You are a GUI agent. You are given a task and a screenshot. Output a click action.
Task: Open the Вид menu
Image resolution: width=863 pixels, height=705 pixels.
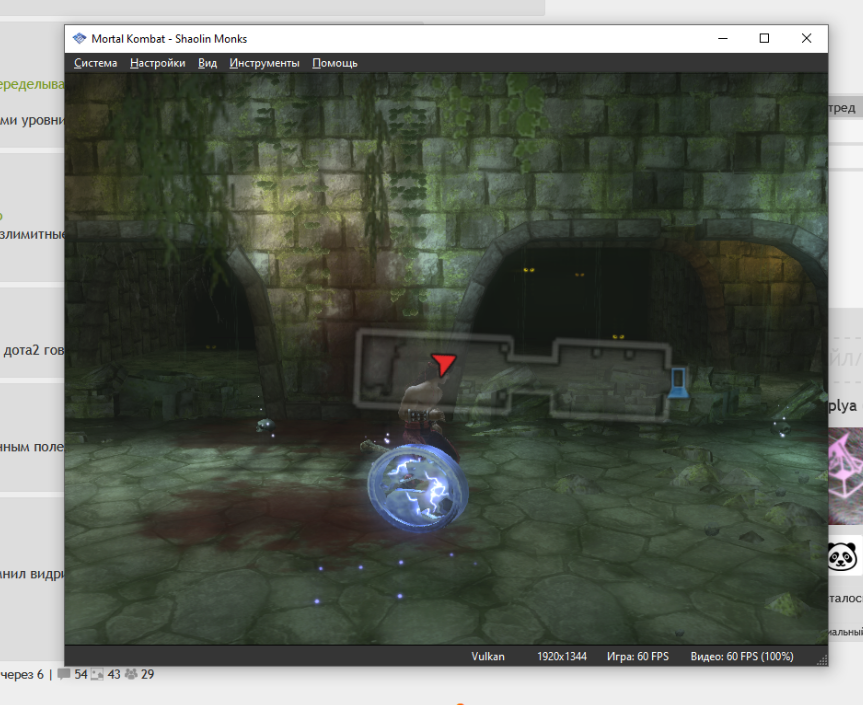207,63
